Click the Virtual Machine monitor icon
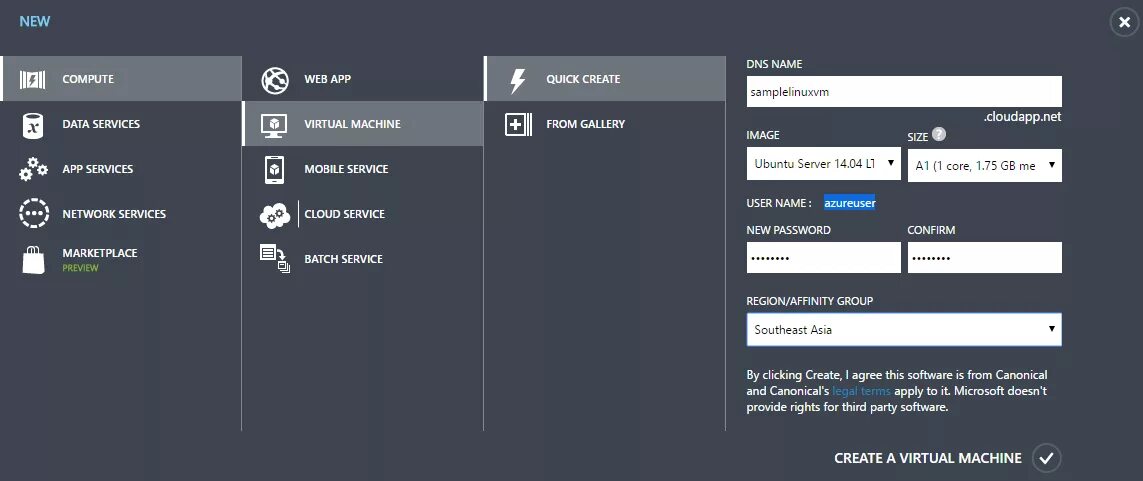Screen dimensions: 1143x481 point(275,125)
